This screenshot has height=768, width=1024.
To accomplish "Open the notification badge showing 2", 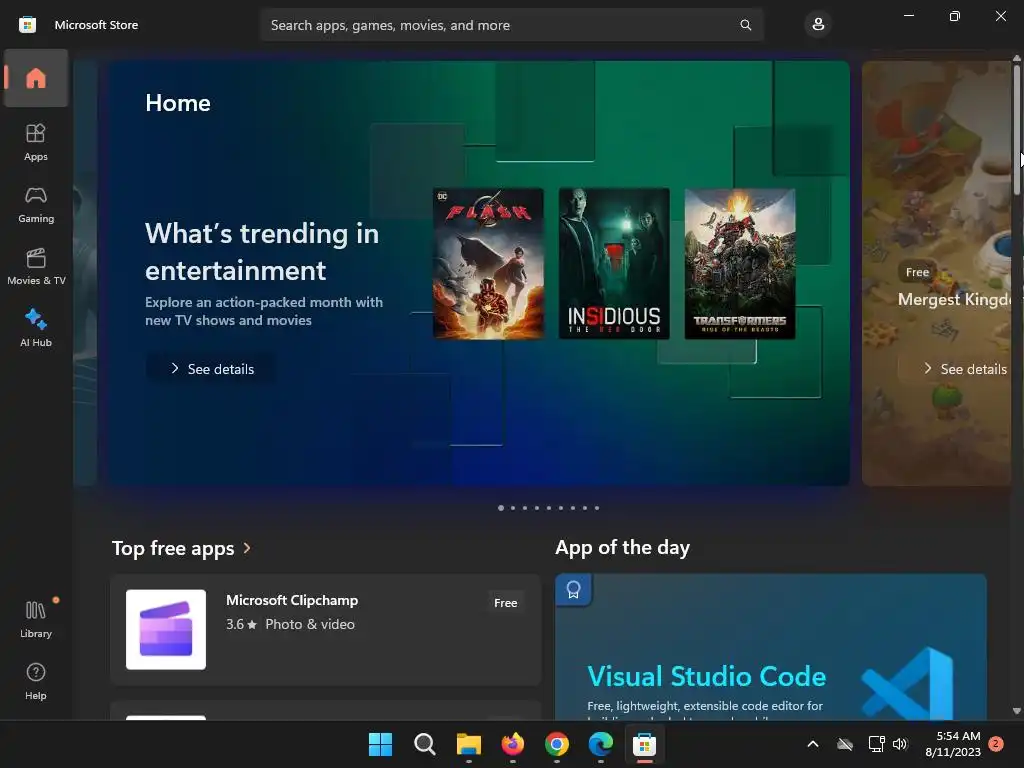I will pyautogui.click(x=996, y=744).
